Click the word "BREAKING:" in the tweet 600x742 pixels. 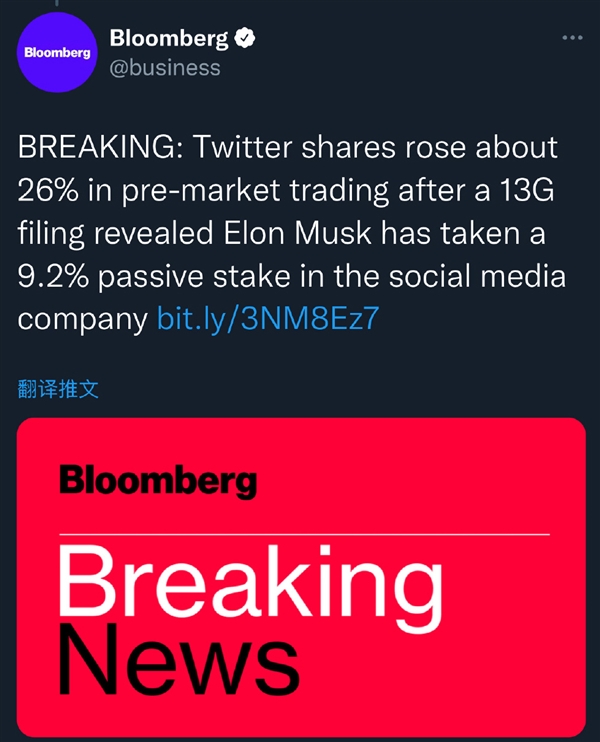pyautogui.click(x=101, y=147)
